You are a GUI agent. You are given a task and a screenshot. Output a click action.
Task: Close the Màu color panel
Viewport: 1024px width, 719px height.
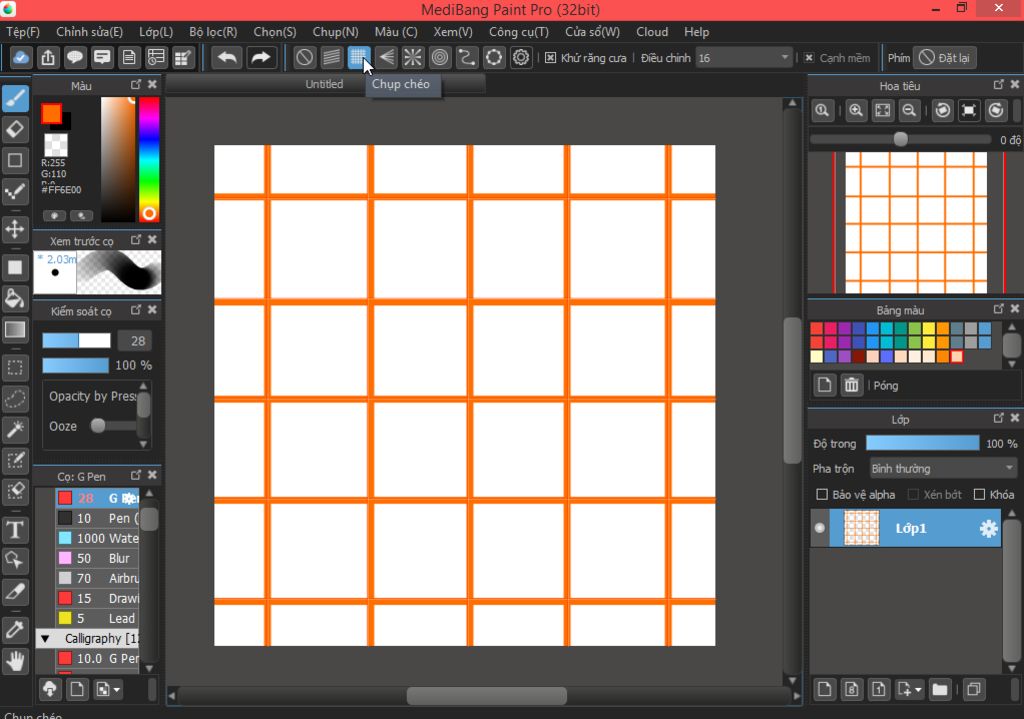coord(152,84)
